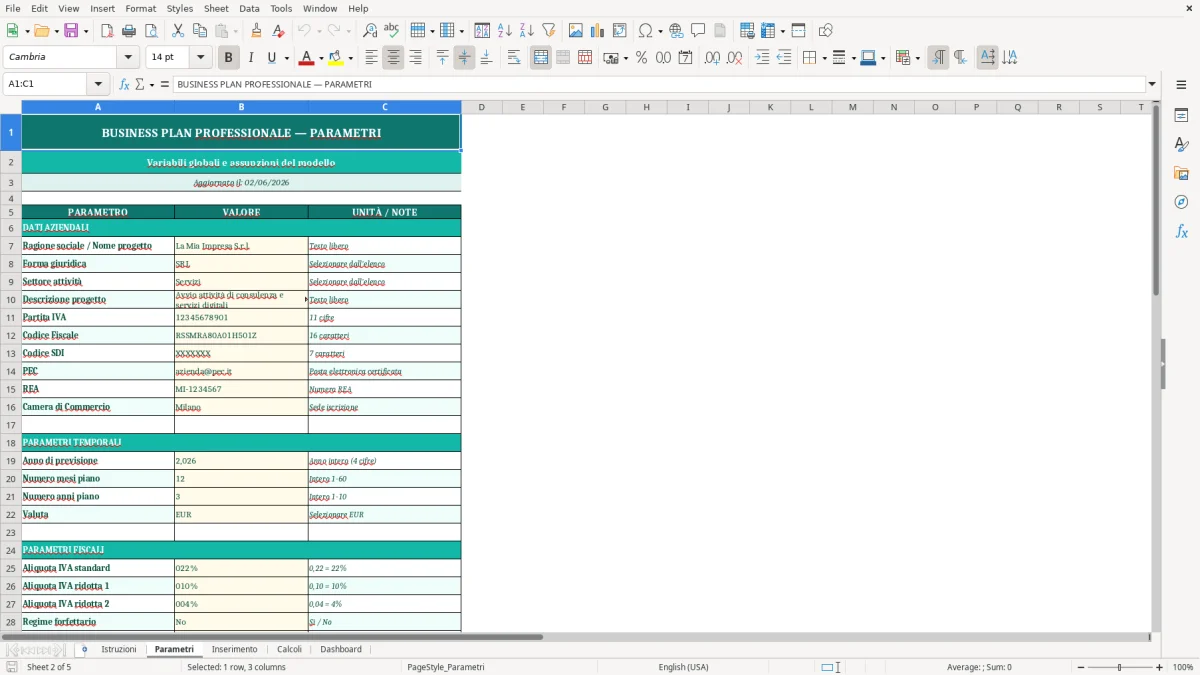Open the Font Name dropdown
This screenshot has width=1200, height=675.
[128, 58]
